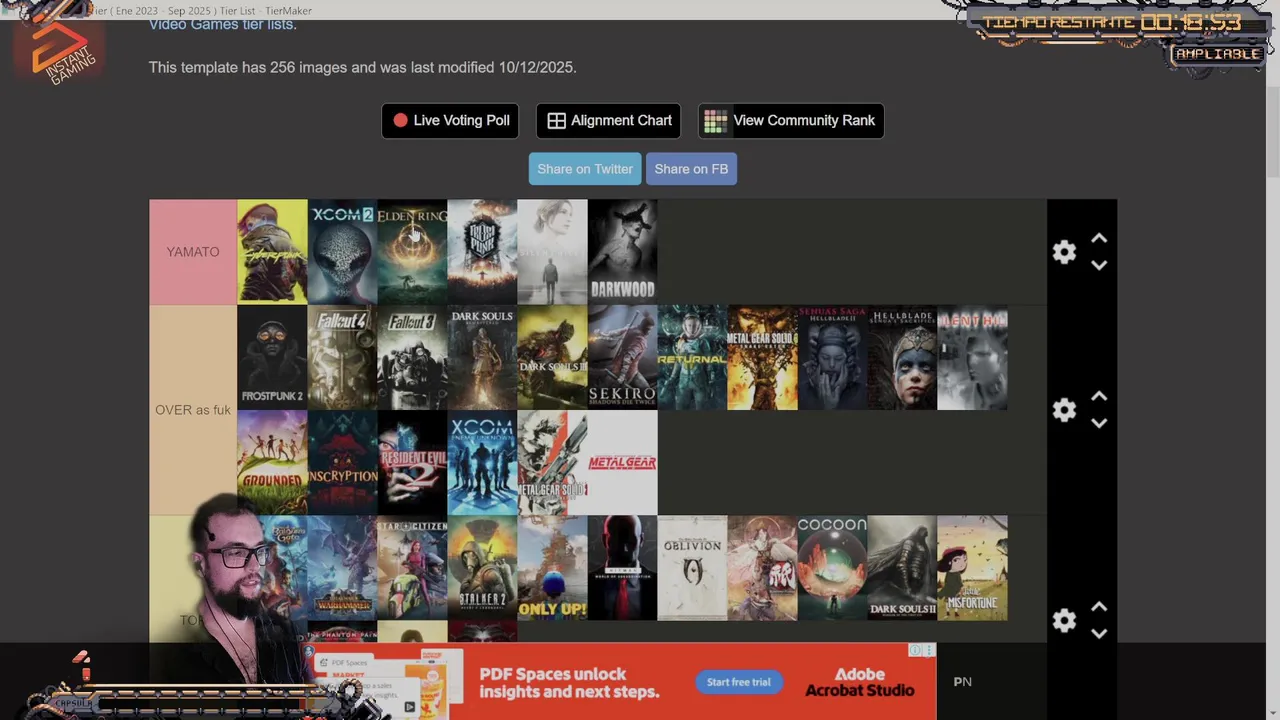The width and height of the screenshot is (1280, 720).
Task: Open the AdChoices info icon on ad
Action: [915, 650]
